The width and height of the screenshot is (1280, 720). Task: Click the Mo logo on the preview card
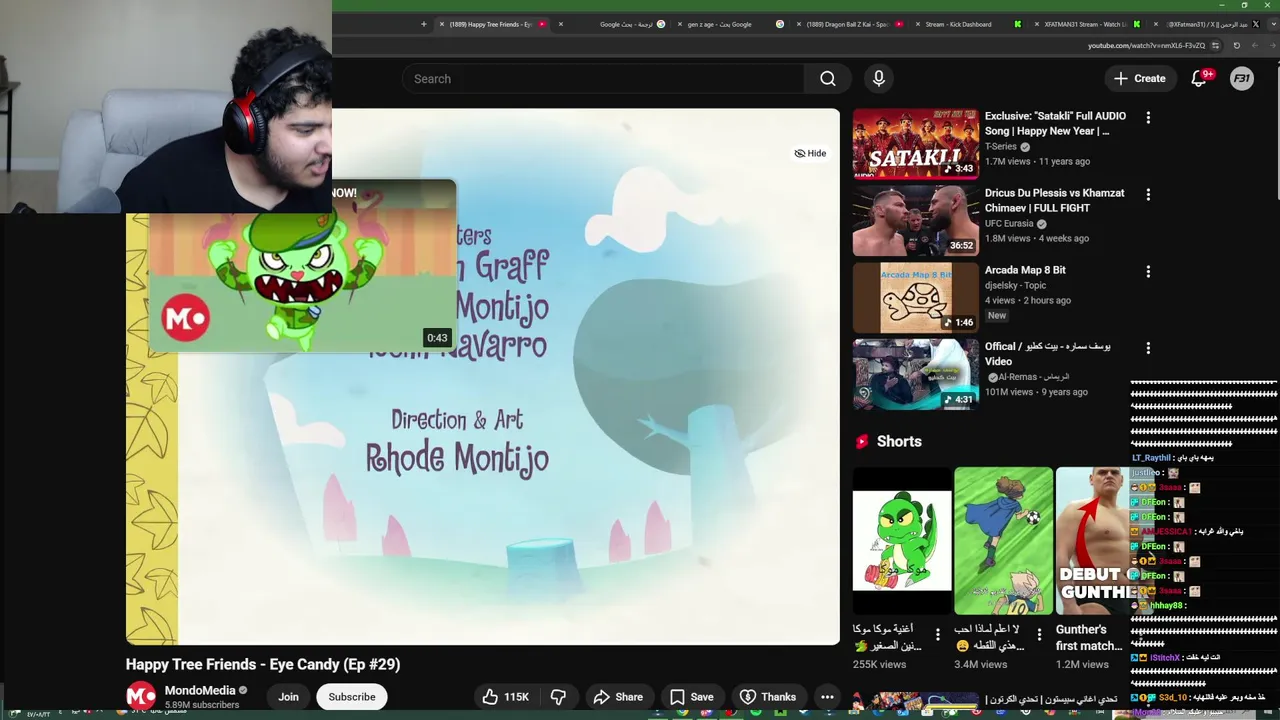(x=186, y=319)
